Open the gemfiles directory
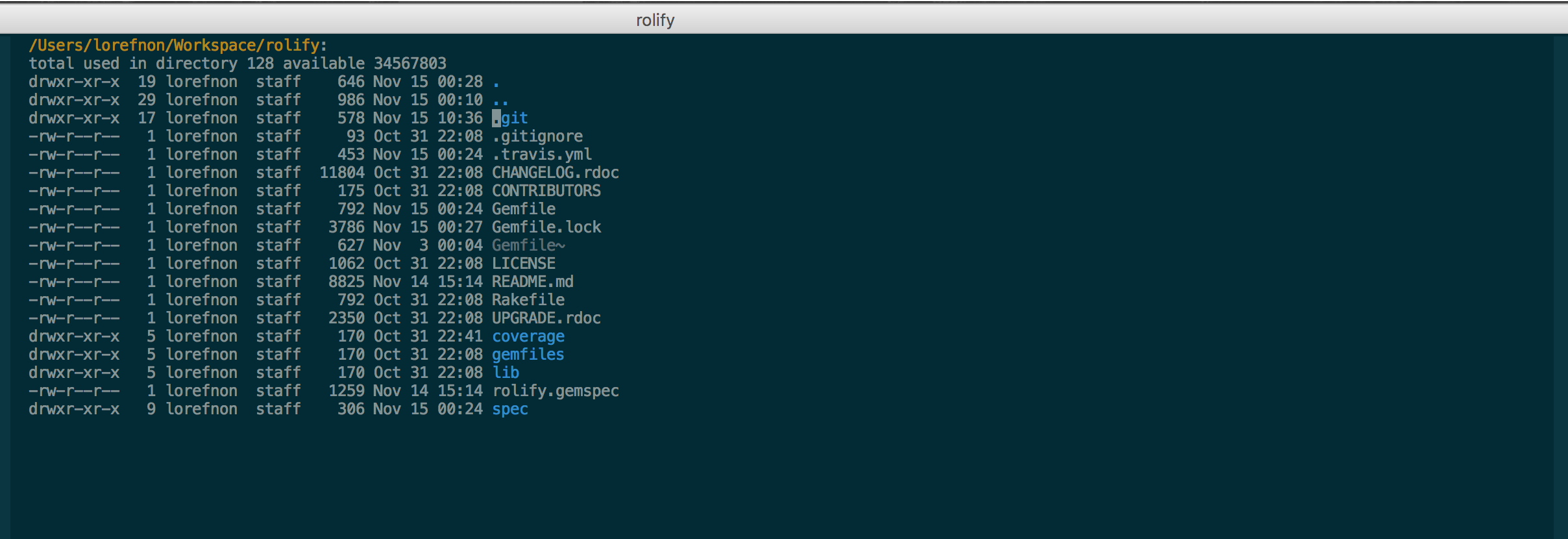Viewport: 1568px width, 539px height. coord(528,355)
